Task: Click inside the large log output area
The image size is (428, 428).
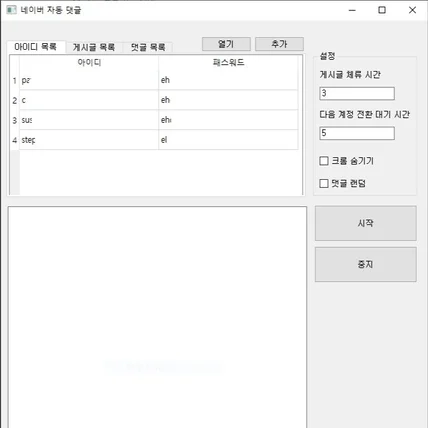Action: click(157, 317)
